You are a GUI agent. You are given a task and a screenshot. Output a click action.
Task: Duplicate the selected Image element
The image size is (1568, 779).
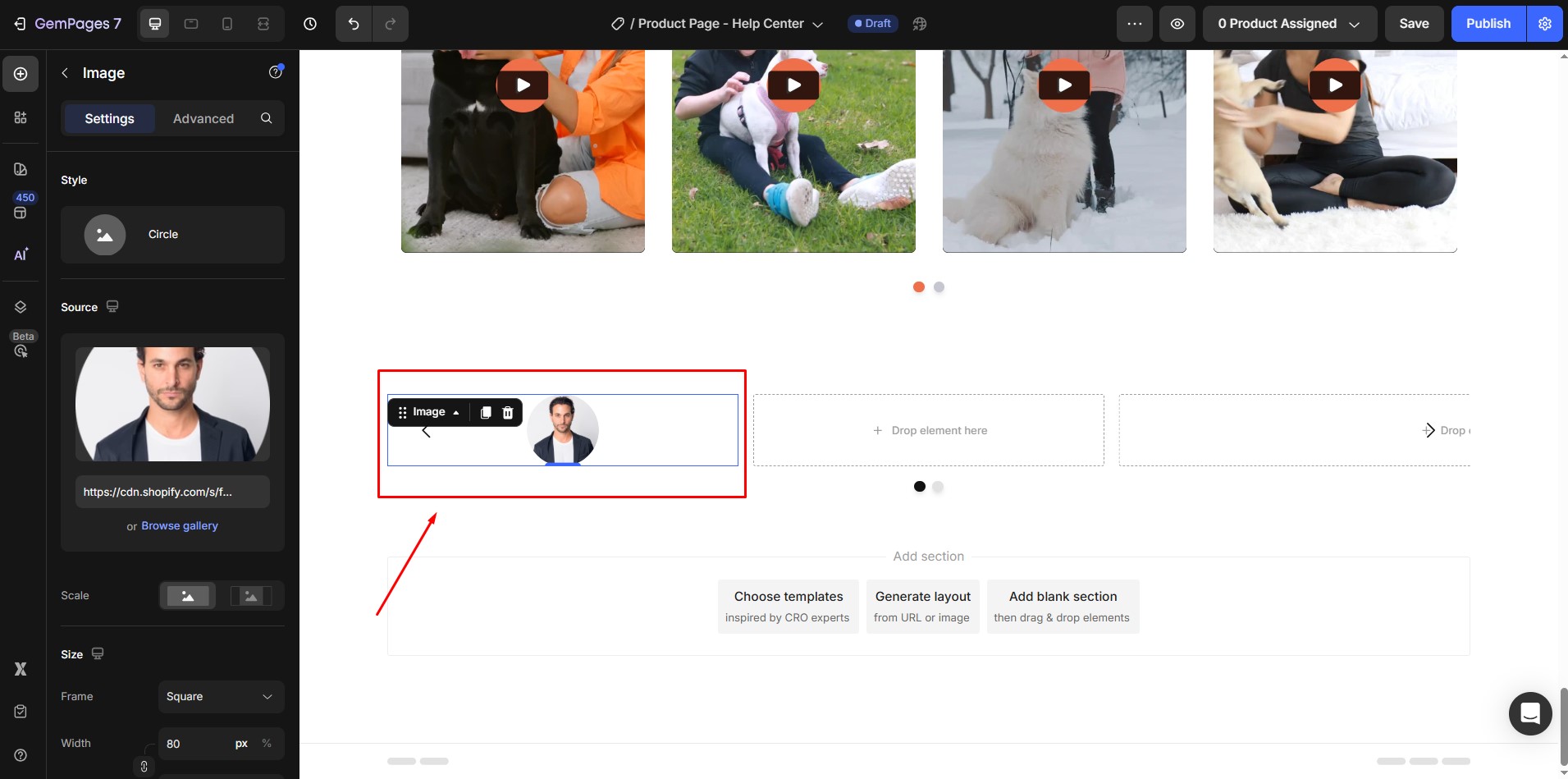pos(486,412)
